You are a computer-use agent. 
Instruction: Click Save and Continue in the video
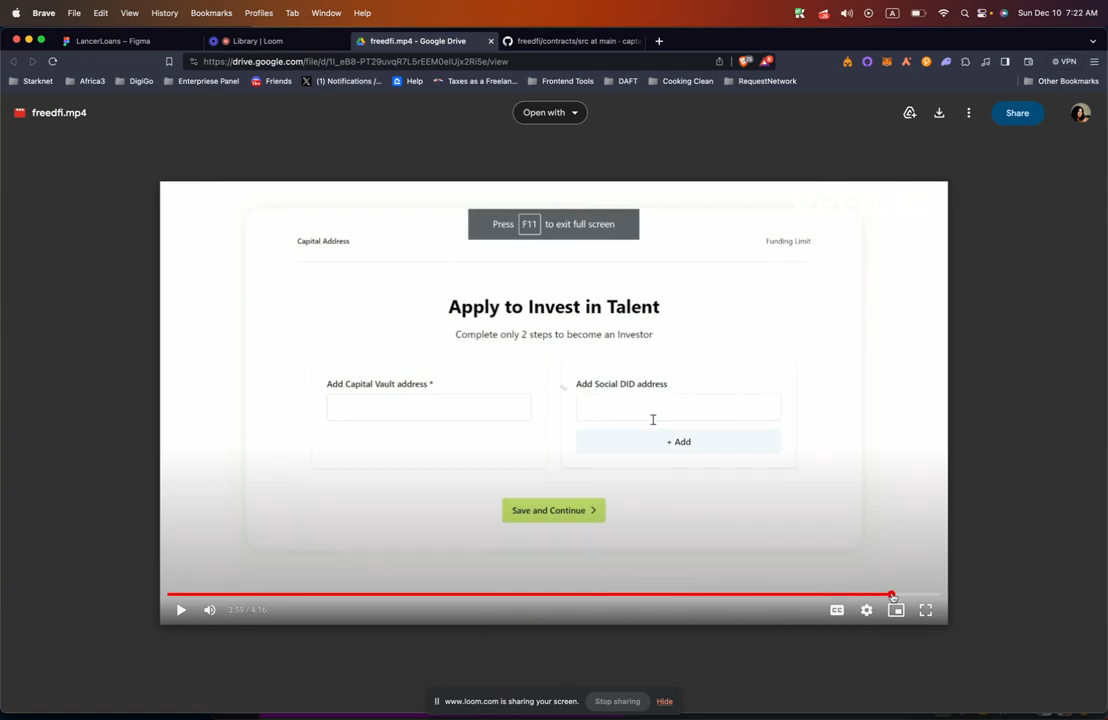[x=553, y=510]
